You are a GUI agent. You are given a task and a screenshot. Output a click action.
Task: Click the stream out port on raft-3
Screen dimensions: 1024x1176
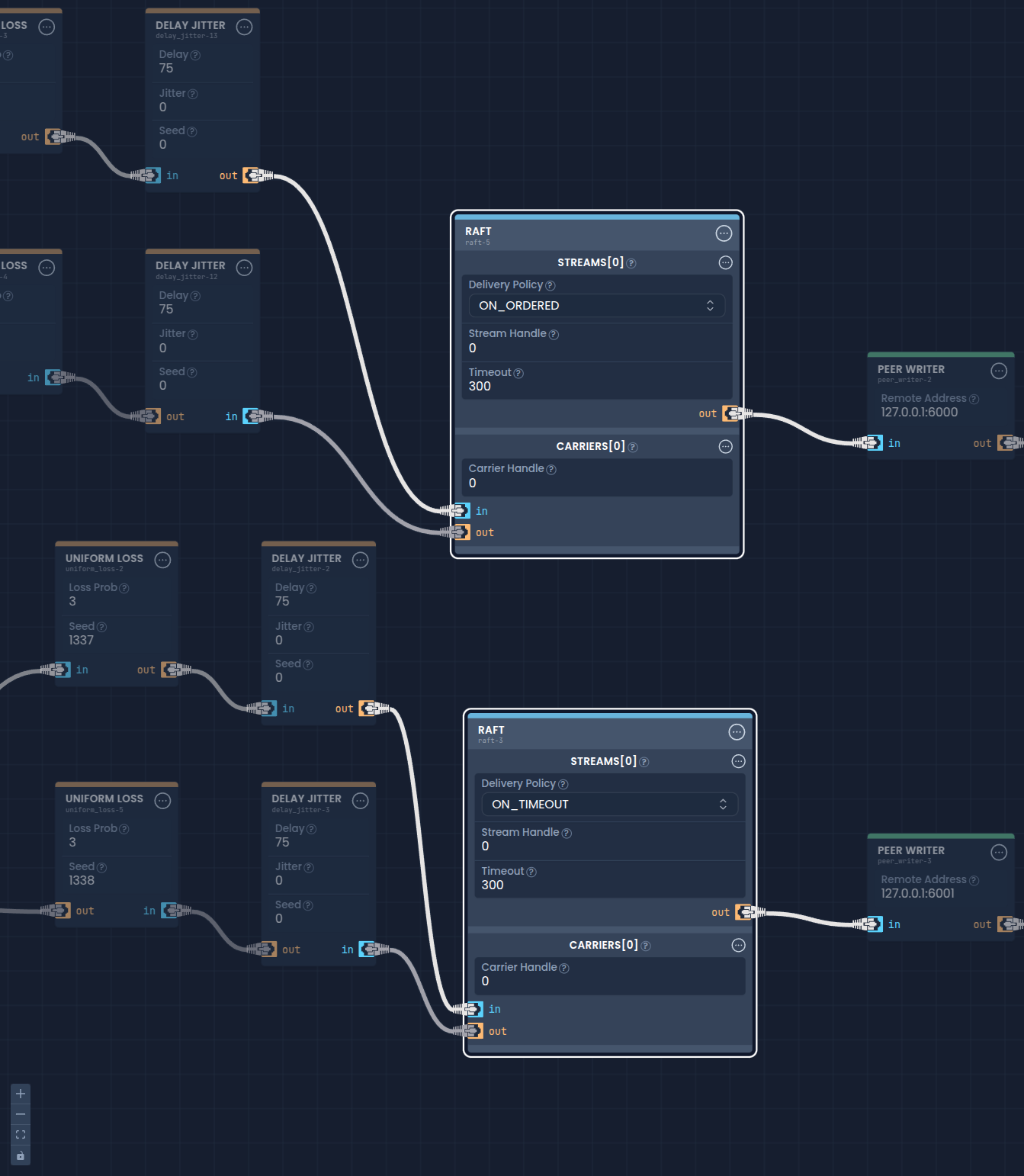[744, 912]
